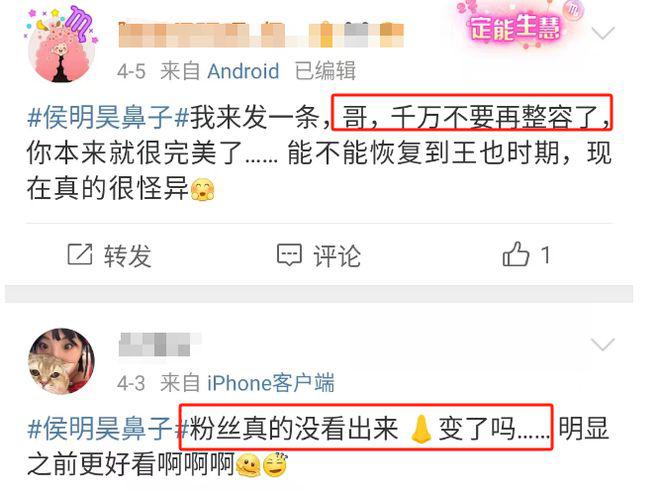Open the Android source link
This screenshot has width=660, height=492.
point(243,71)
